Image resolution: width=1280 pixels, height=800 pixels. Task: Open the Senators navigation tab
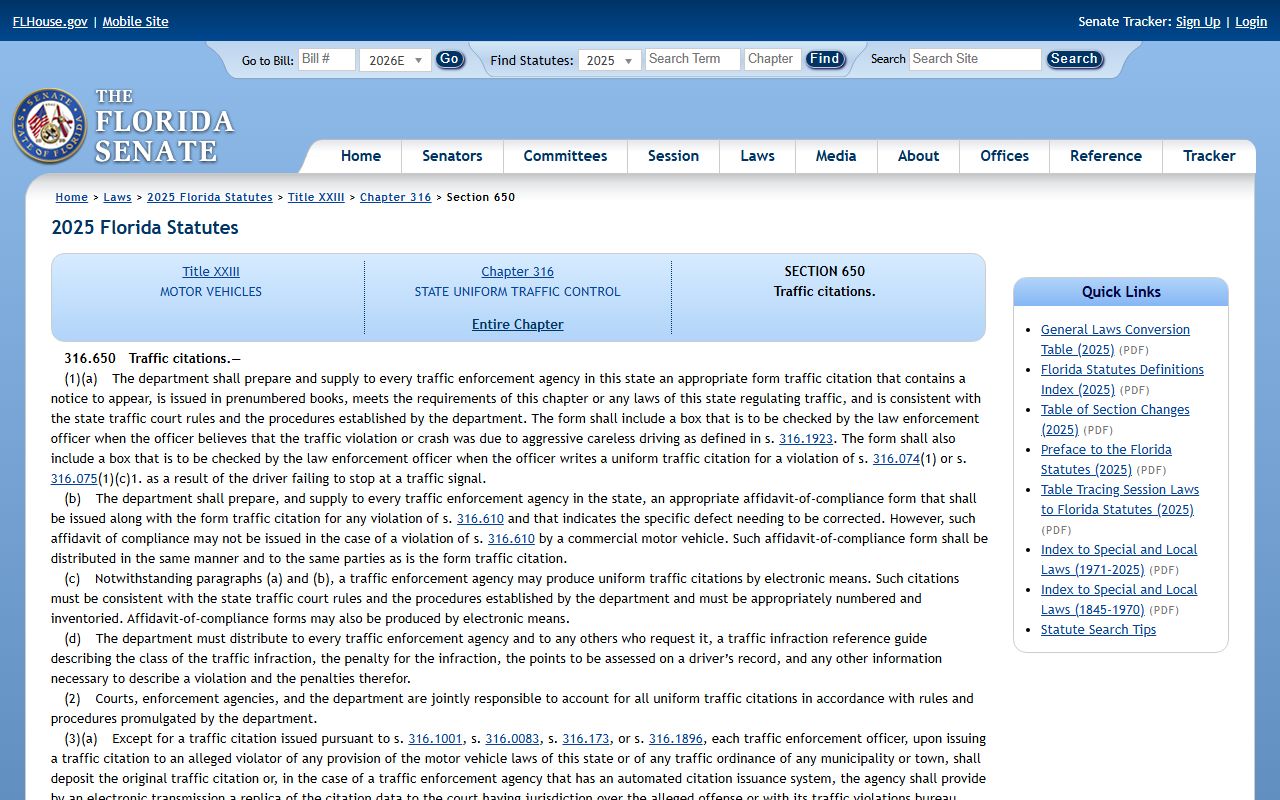452,156
